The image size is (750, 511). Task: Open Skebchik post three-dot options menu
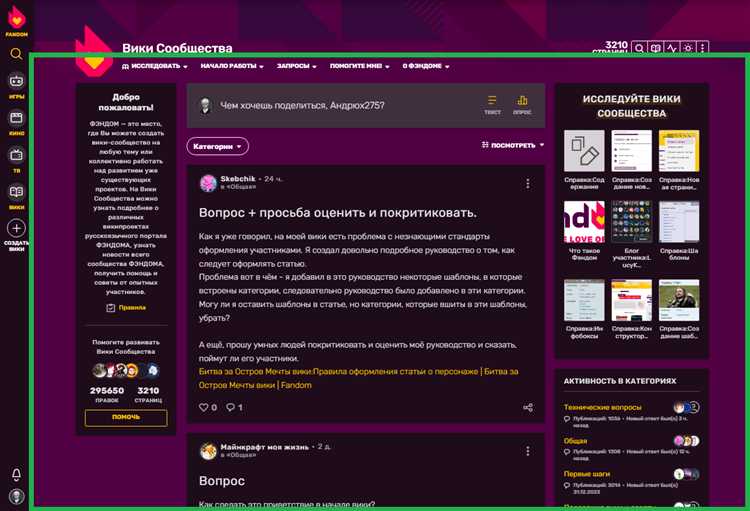pyautogui.click(x=528, y=184)
